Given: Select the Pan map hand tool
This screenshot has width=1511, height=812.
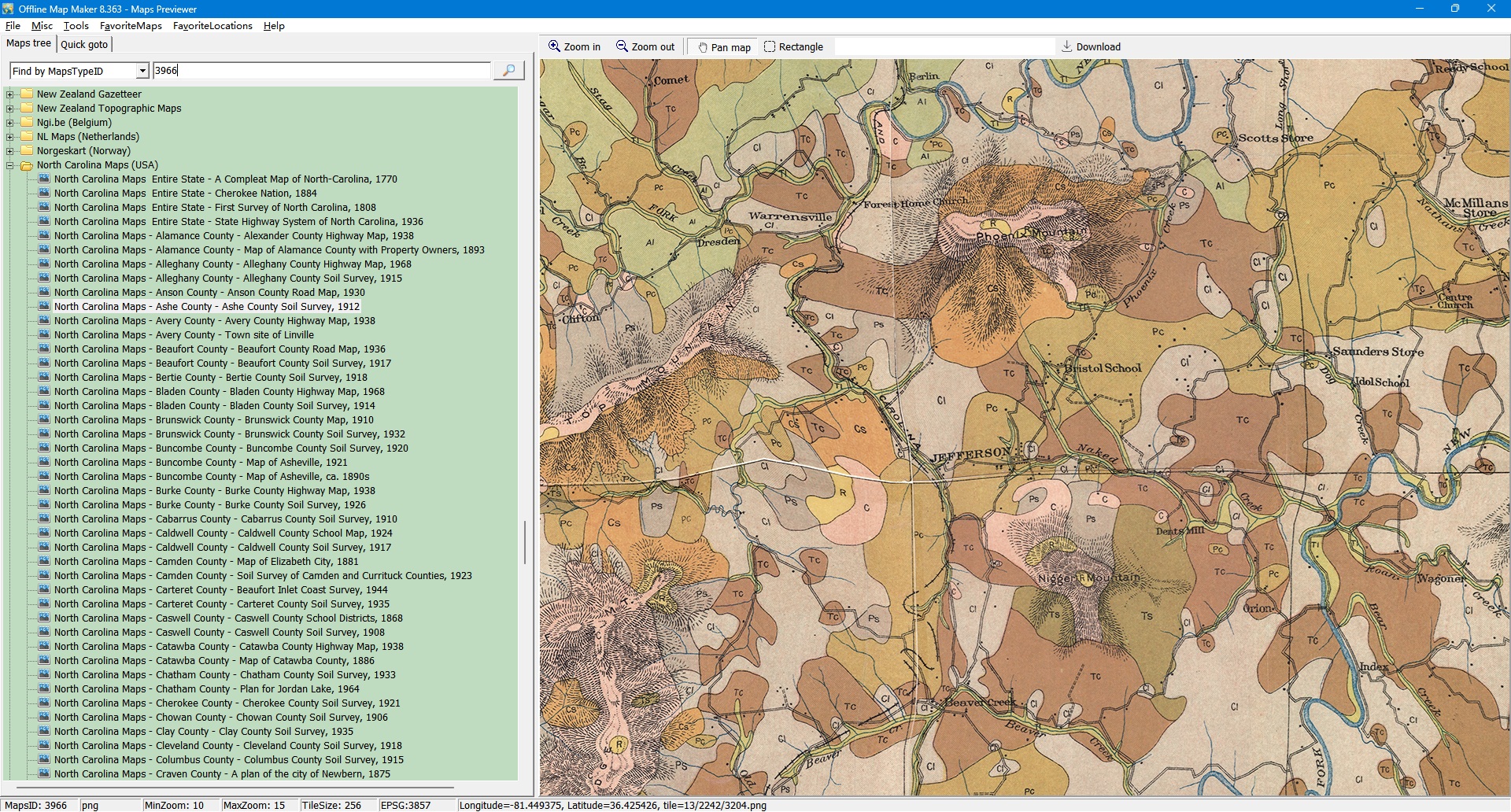Looking at the screenshot, I should (x=703, y=47).
